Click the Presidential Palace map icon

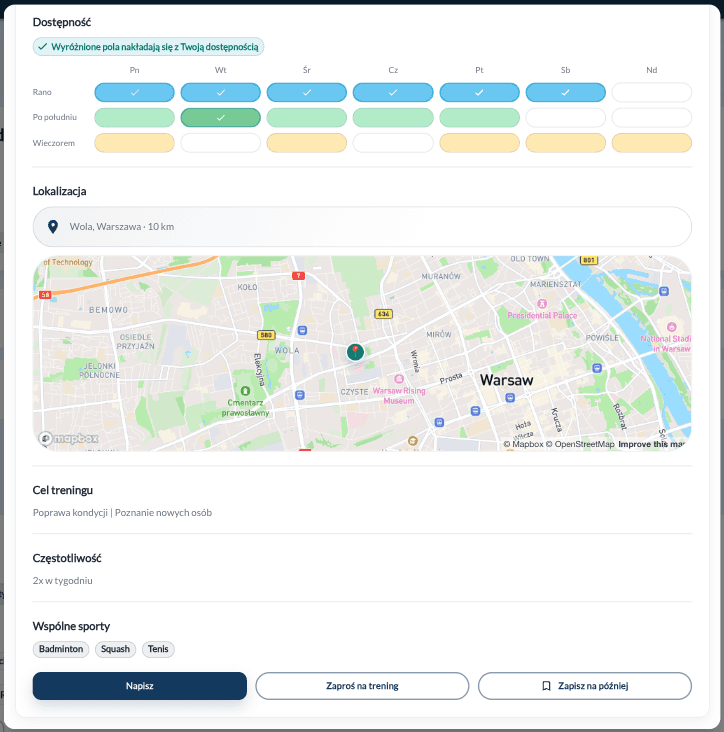pos(541,303)
